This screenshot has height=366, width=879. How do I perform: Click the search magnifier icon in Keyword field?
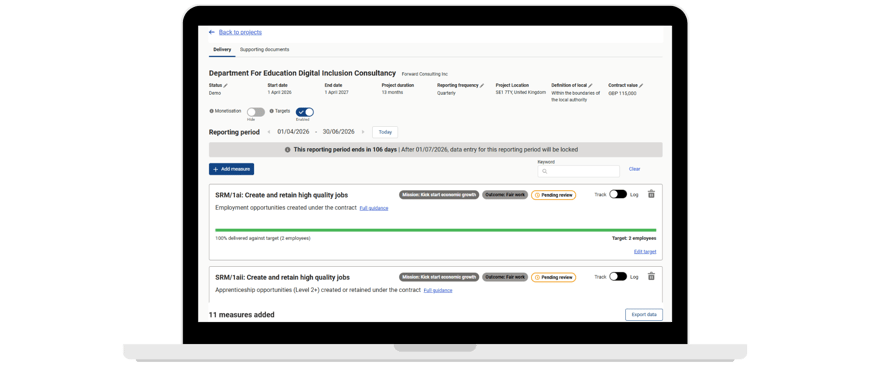click(x=544, y=172)
